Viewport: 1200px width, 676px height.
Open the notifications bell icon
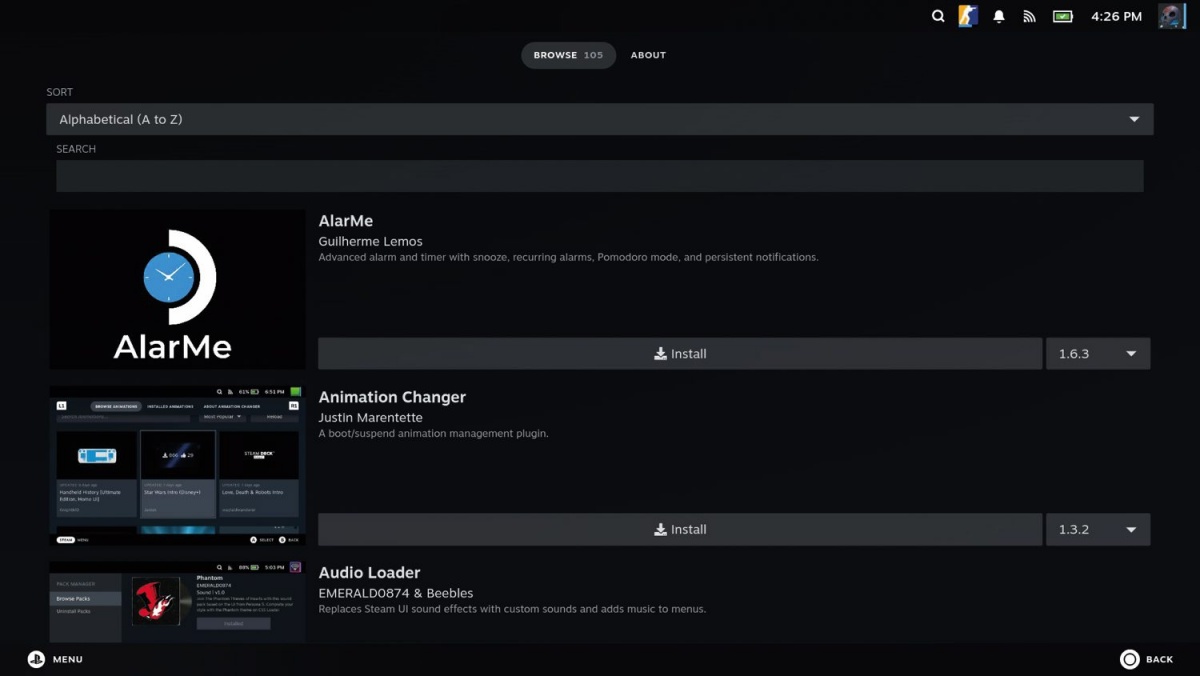(998, 16)
